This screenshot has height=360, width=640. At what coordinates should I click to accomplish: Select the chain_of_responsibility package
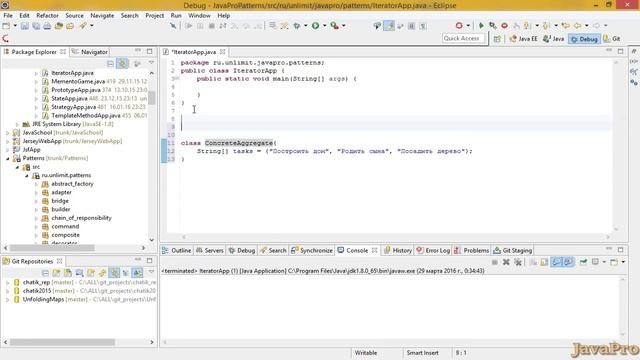(81, 218)
